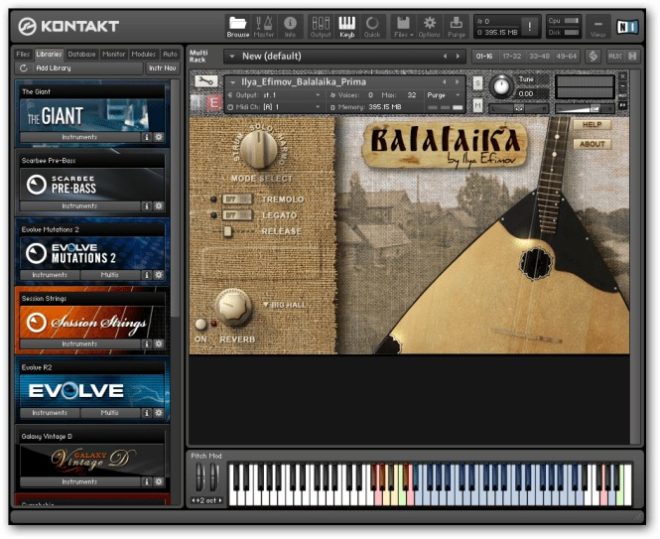The image size is (660, 539).
Task: Shift keyboard octave with +2 oct control
Action: point(207,501)
